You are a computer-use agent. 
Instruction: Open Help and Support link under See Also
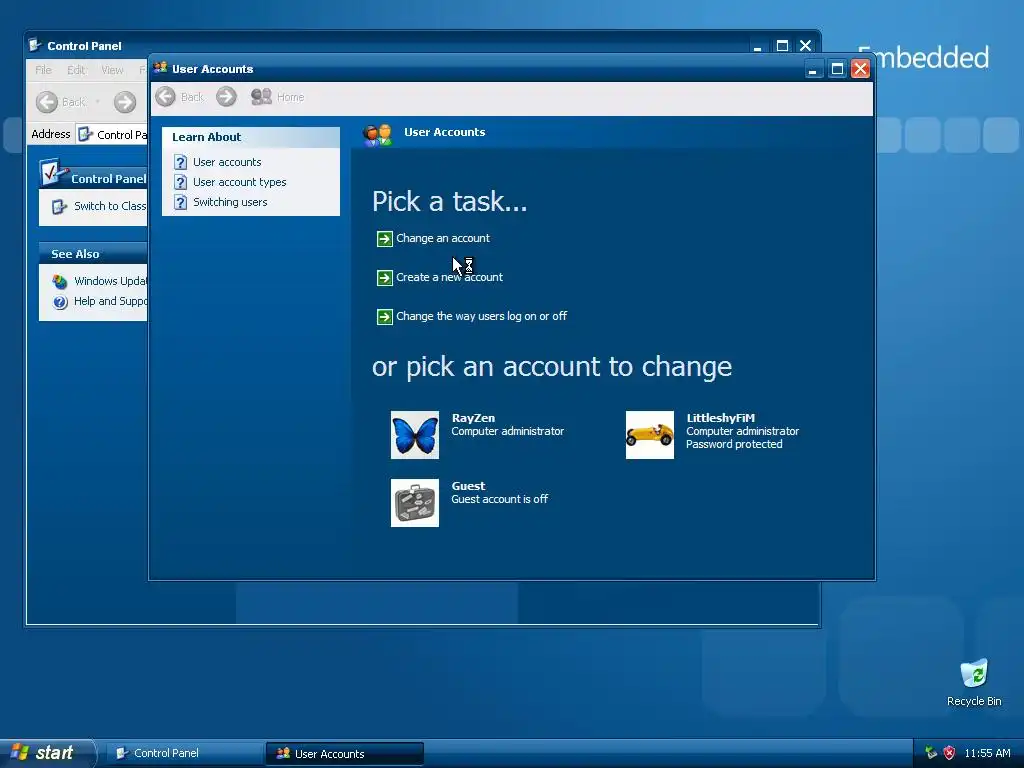click(110, 301)
